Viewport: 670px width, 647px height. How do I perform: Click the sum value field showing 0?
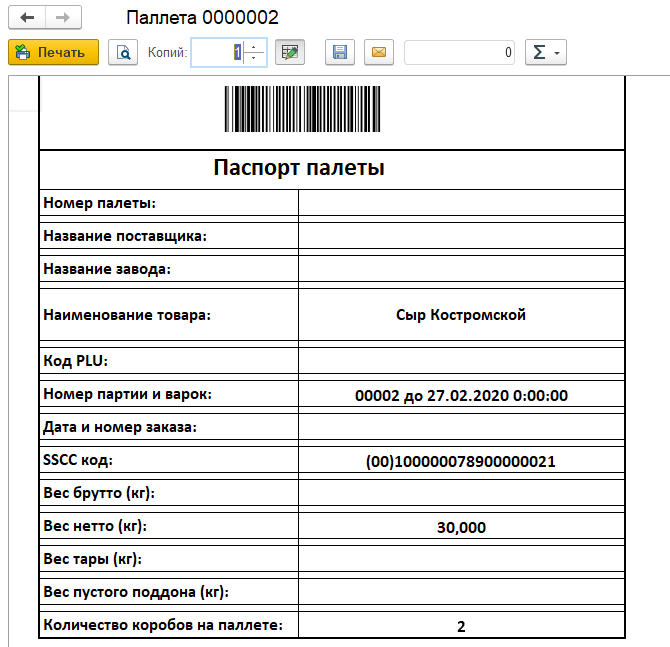pos(460,52)
